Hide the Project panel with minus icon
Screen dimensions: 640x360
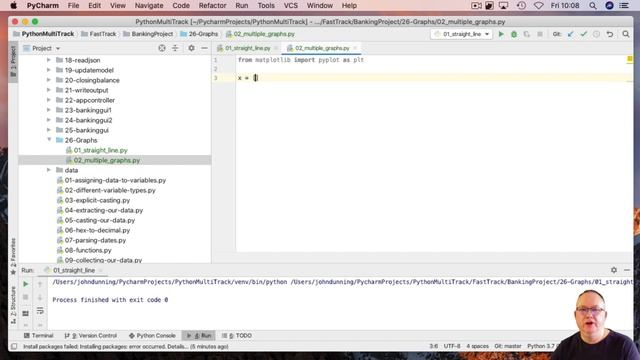tap(204, 48)
